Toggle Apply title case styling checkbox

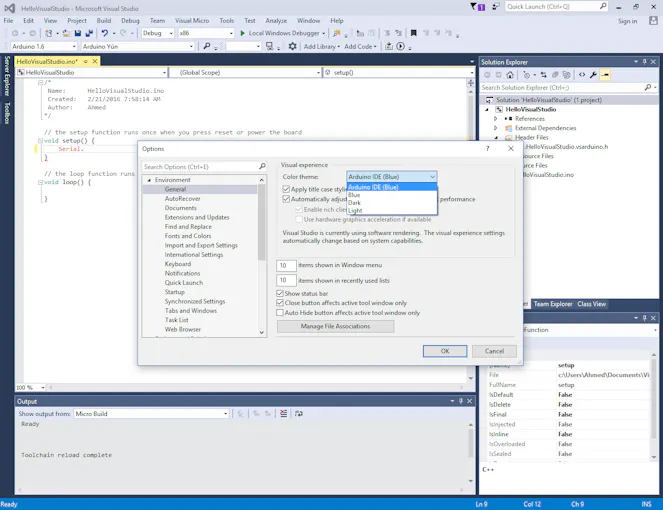click(286, 189)
